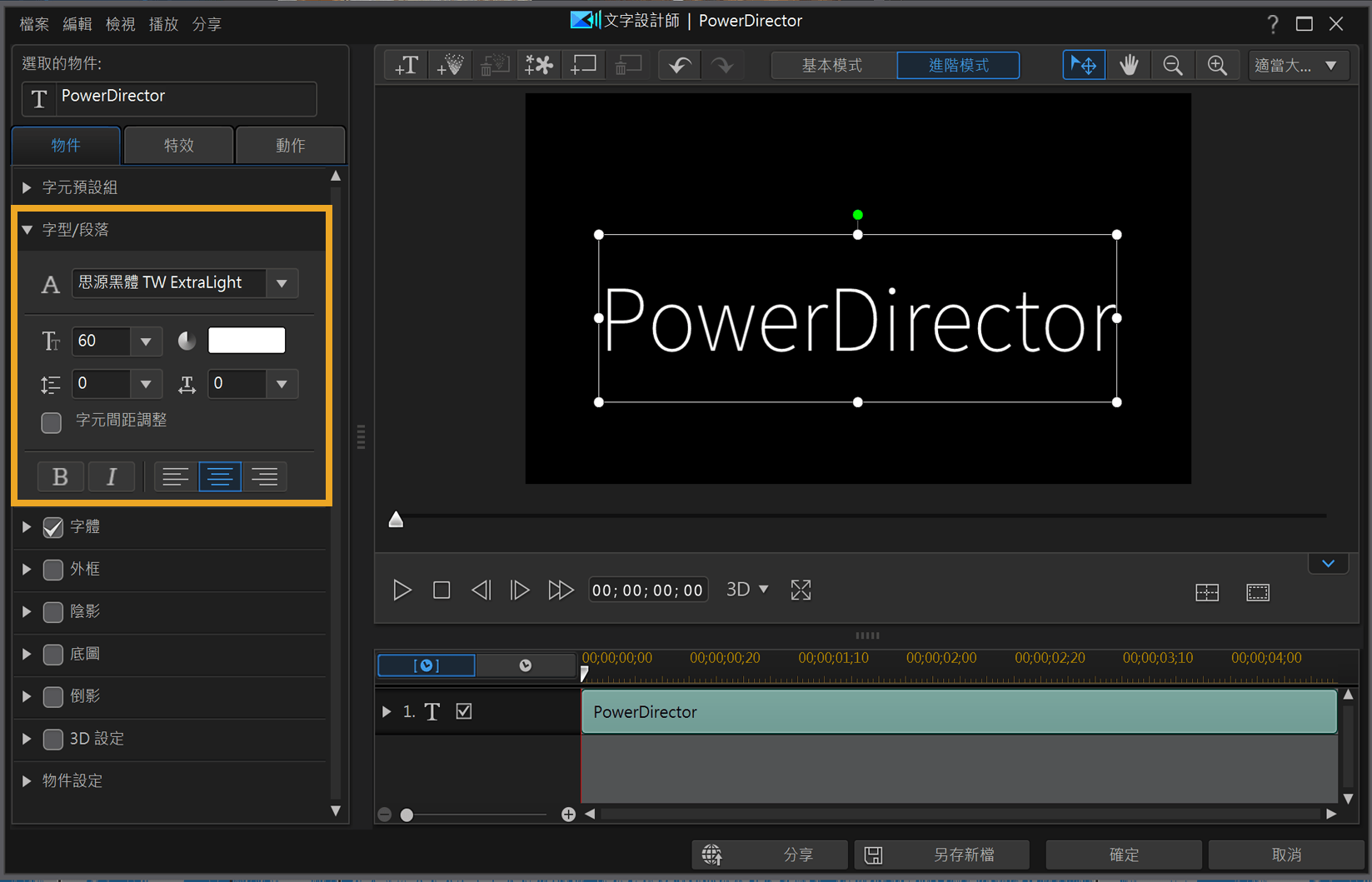The width and height of the screenshot is (1372, 882).
Task: Click the 確定 button
Action: coord(1123,855)
